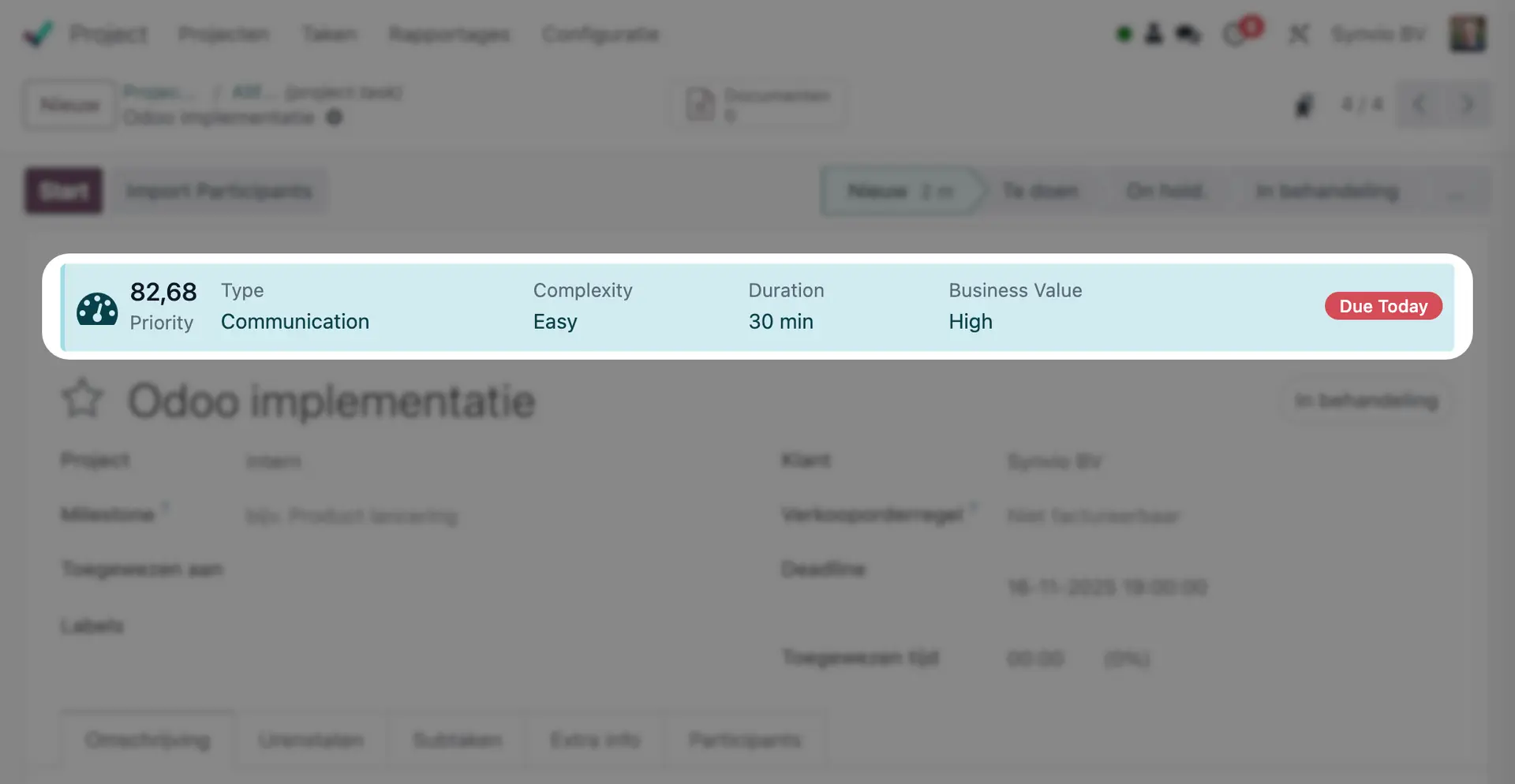The width and height of the screenshot is (1515, 784).
Task: Click the contacts person icon in navbar
Action: click(1154, 34)
